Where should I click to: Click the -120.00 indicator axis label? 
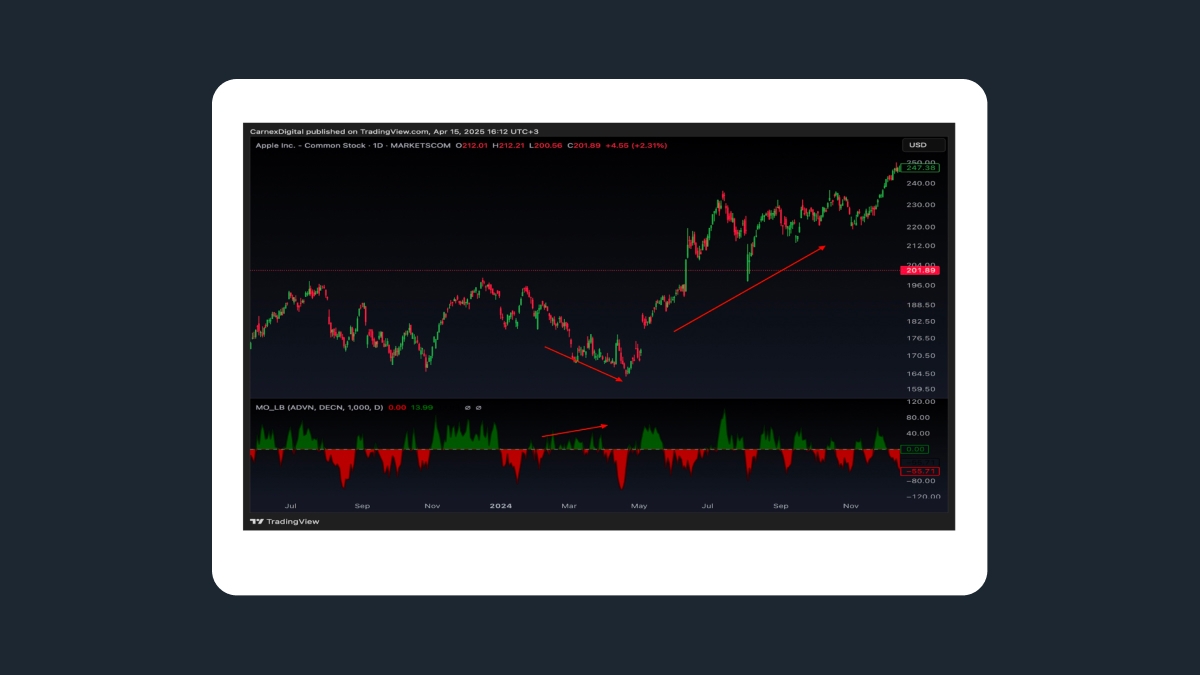point(921,495)
